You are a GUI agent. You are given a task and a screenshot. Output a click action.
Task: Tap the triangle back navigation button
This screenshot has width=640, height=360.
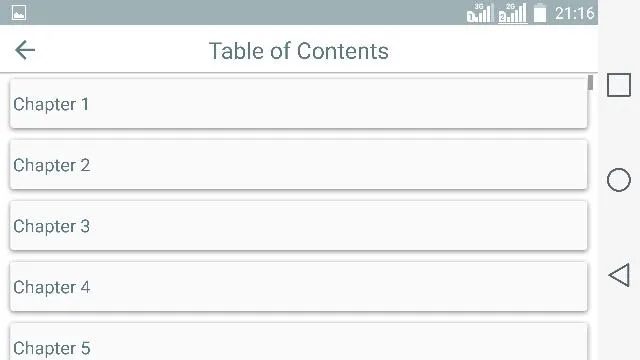[619, 275]
